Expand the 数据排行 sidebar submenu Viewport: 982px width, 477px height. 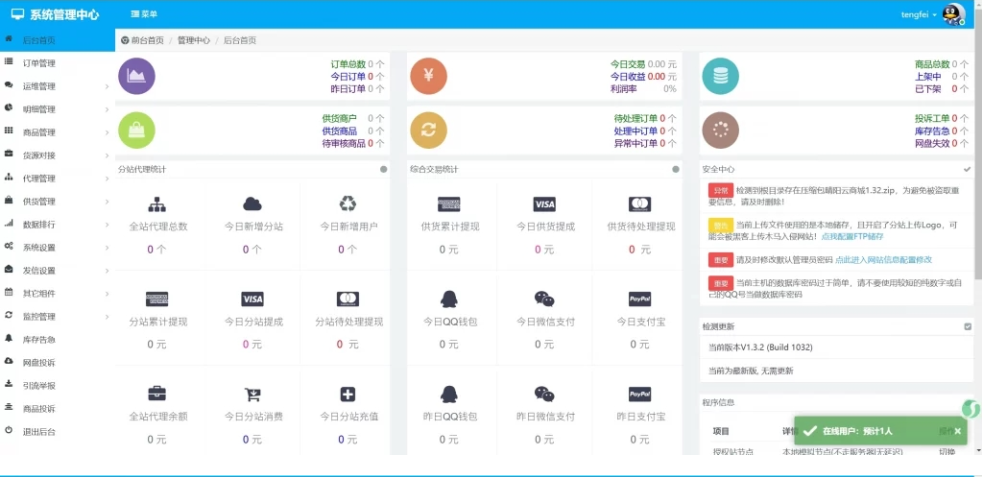click(x=58, y=225)
